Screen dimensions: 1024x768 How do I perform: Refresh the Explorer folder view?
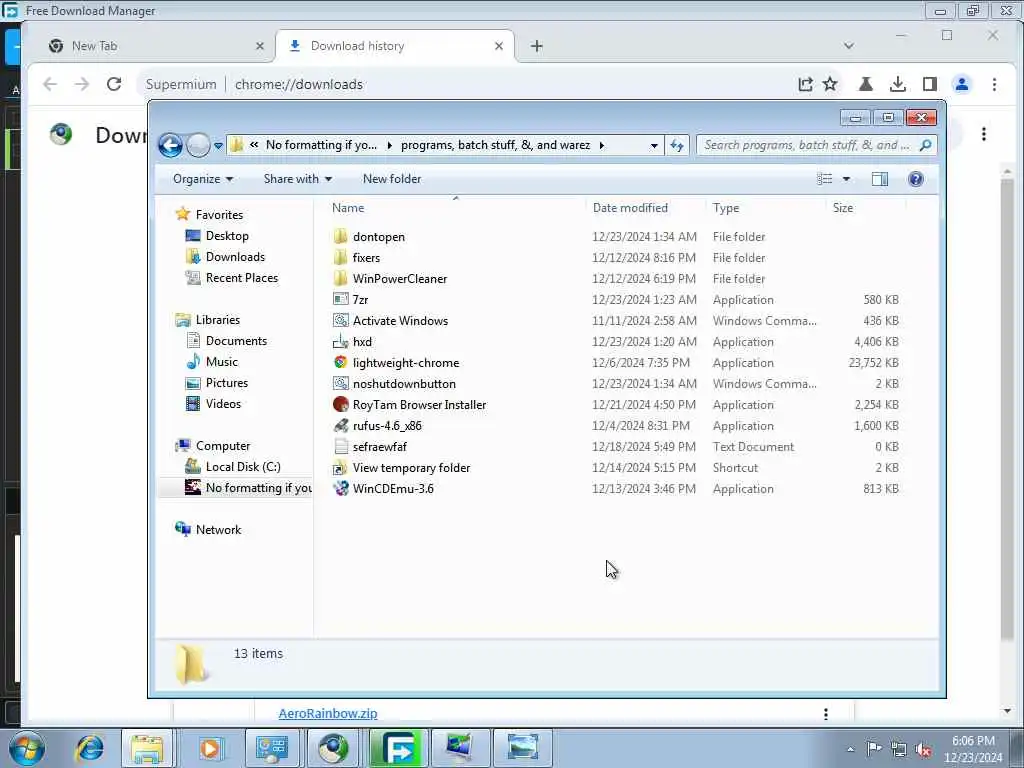[x=677, y=145]
